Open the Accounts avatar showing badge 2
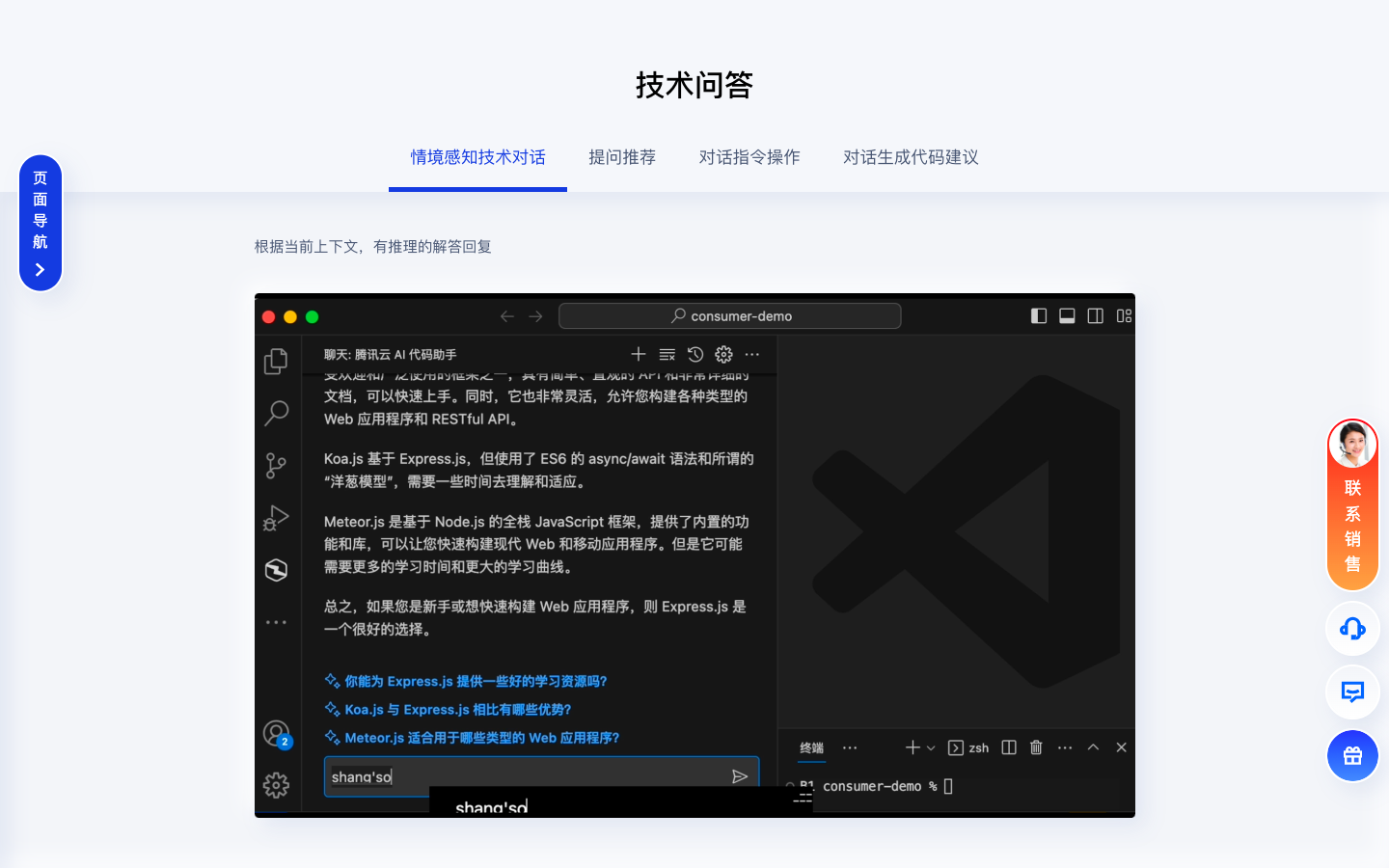 point(276,733)
